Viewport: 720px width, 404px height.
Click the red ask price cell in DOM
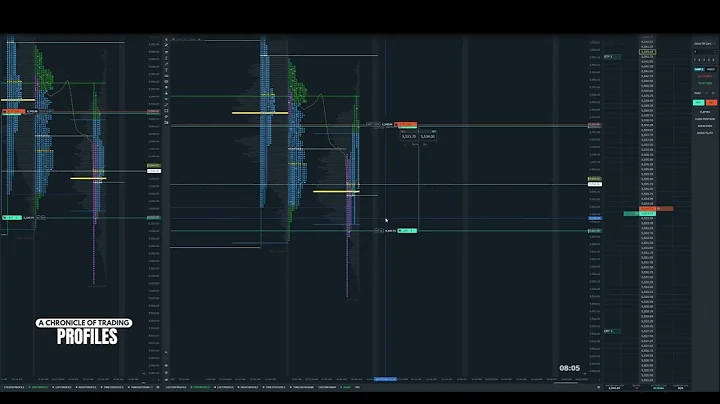click(x=648, y=208)
